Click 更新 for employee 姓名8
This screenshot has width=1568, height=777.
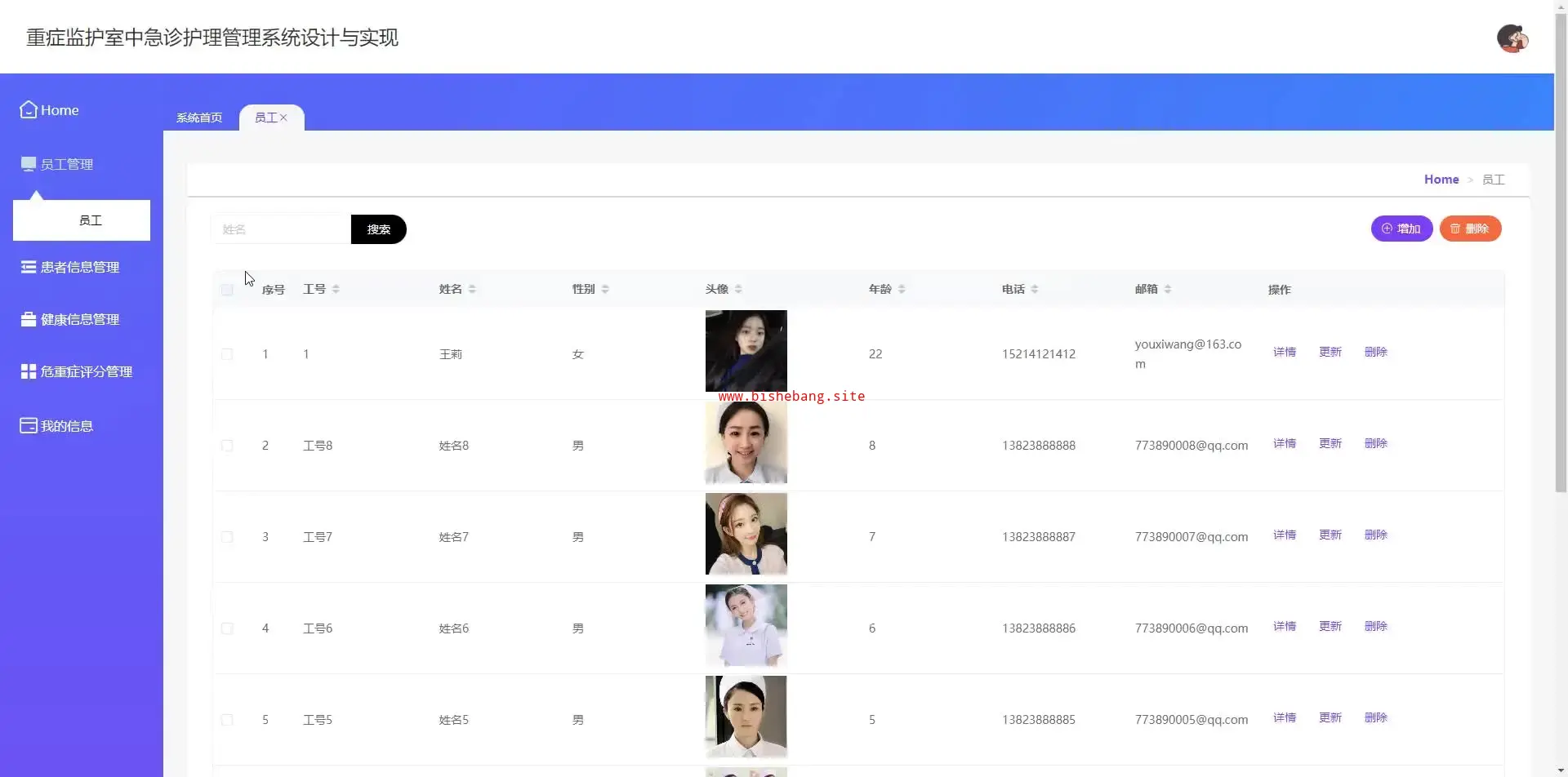point(1330,443)
